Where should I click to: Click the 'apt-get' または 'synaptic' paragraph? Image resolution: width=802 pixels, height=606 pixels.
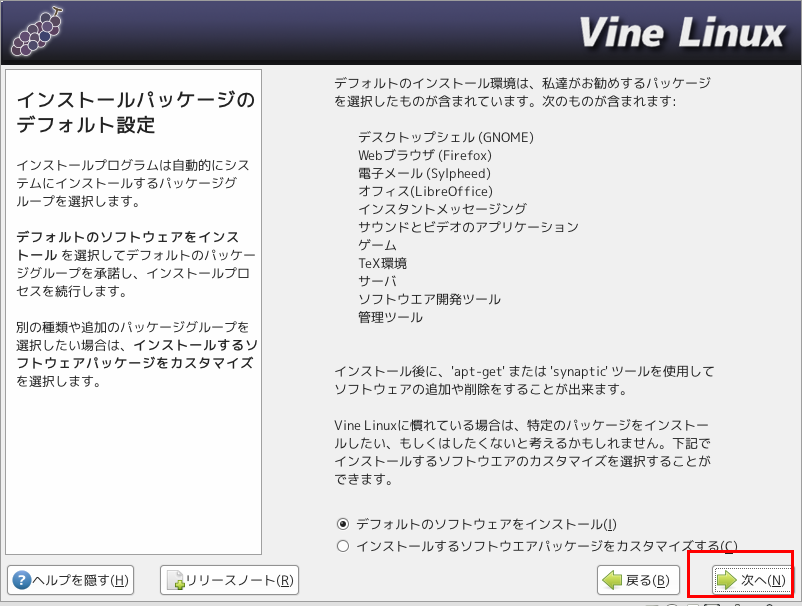click(x=524, y=380)
